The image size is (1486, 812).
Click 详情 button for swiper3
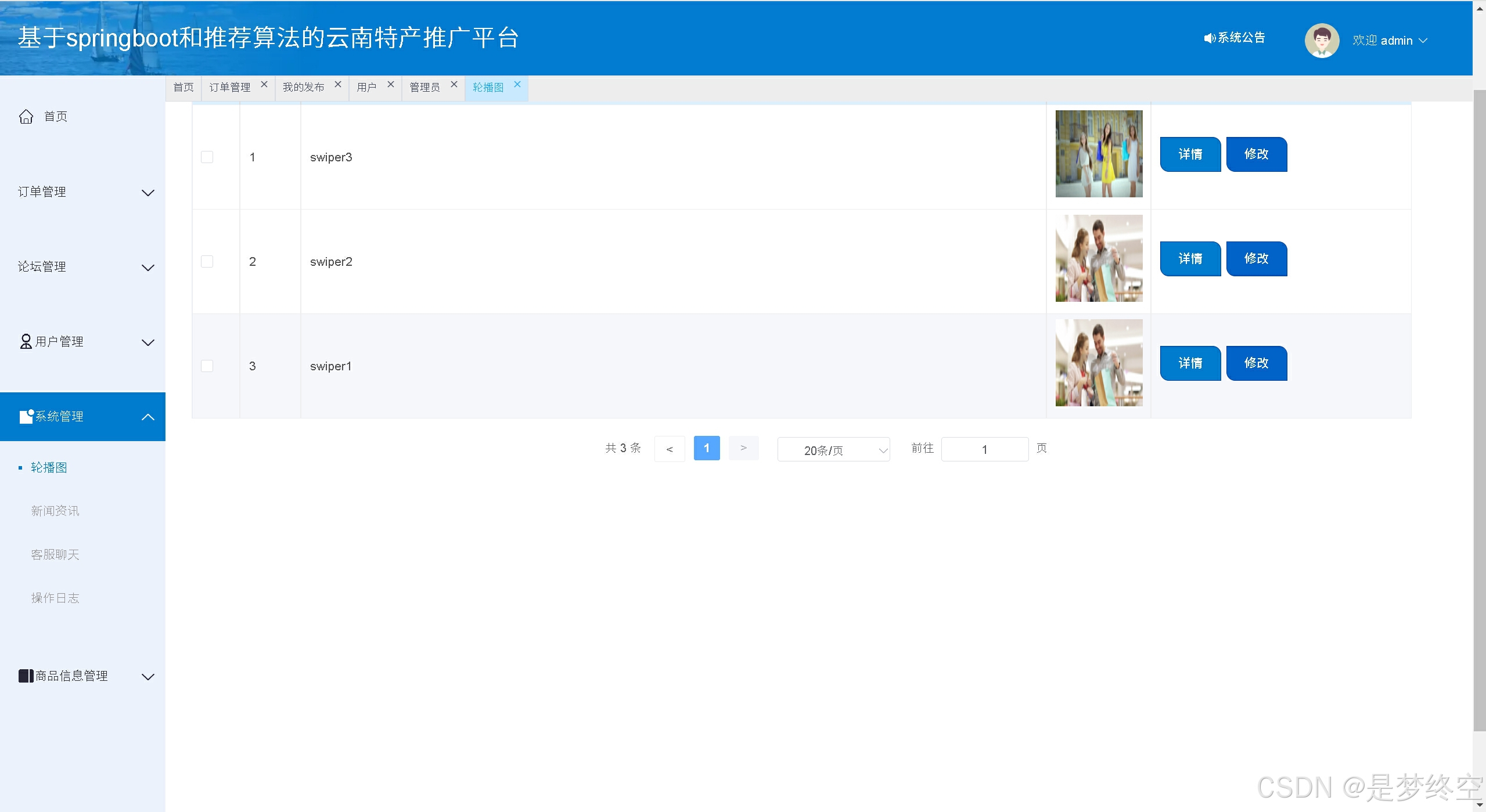pyautogui.click(x=1190, y=154)
